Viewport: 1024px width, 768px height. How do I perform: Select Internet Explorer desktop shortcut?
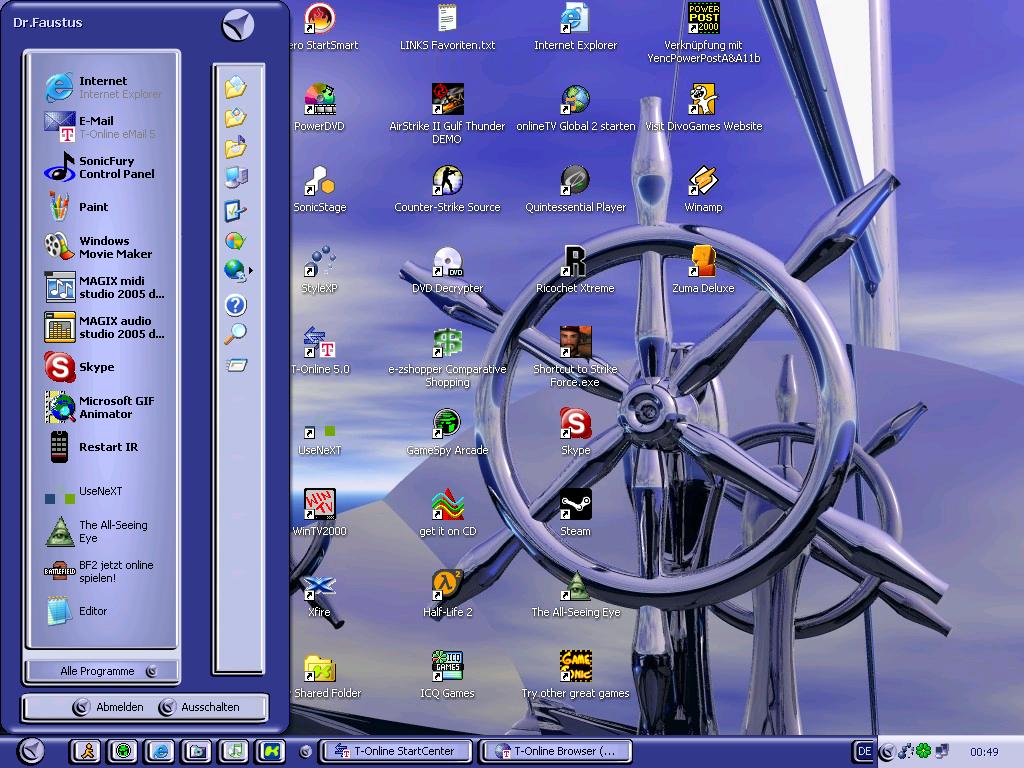pos(575,29)
